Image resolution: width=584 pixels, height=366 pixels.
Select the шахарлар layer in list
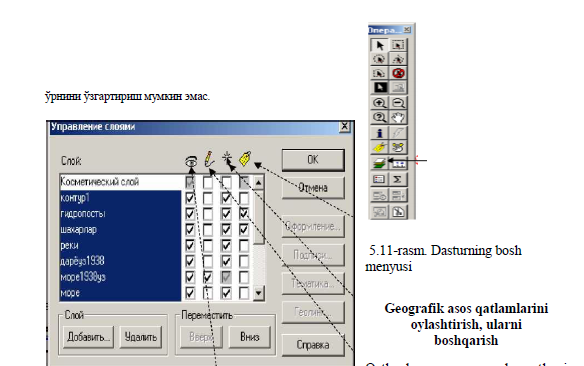point(120,229)
